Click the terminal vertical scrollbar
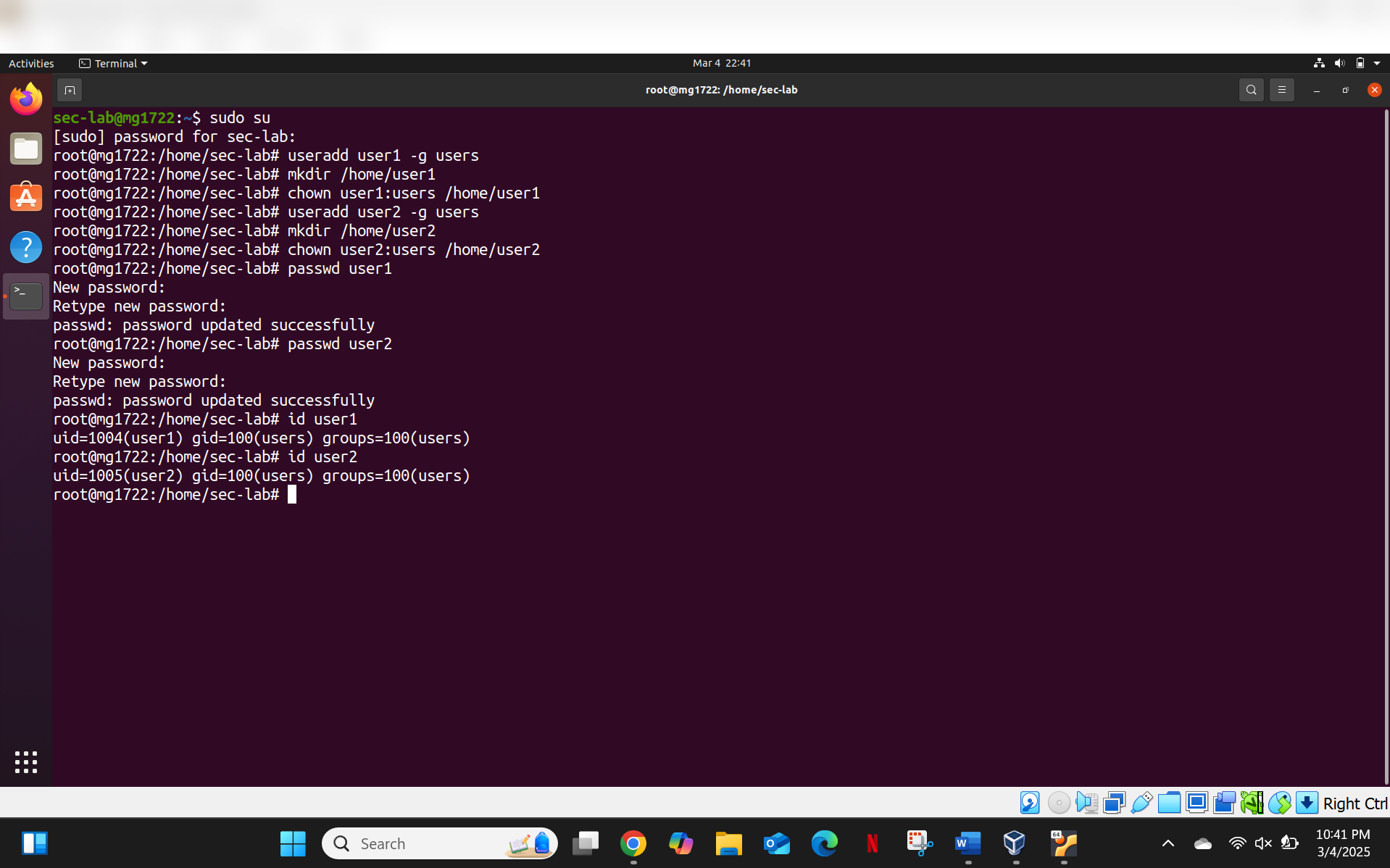Image resolution: width=1390 pixels, height=868 pixels. point(1386,446)
